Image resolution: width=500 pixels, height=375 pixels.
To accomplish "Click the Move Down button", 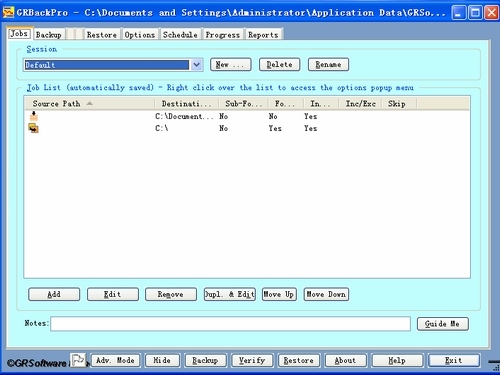I will pyautogui.click(x=326, y=294).
